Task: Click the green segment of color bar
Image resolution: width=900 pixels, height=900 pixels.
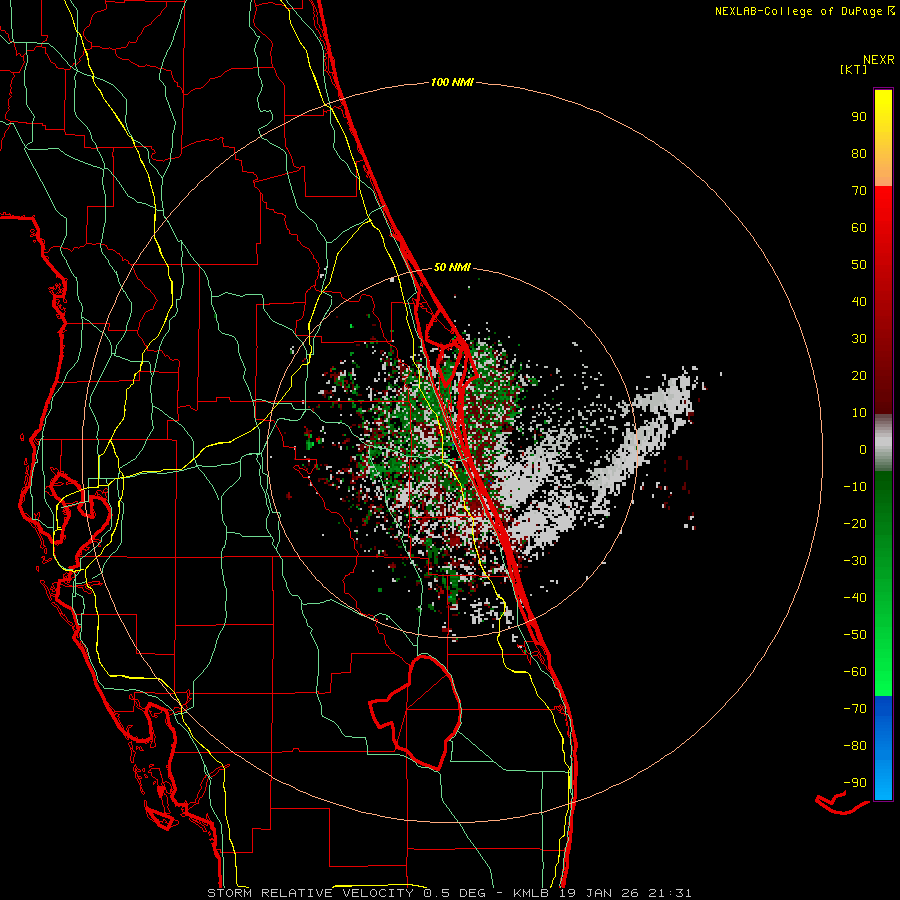Action: (x=883, y=583)
